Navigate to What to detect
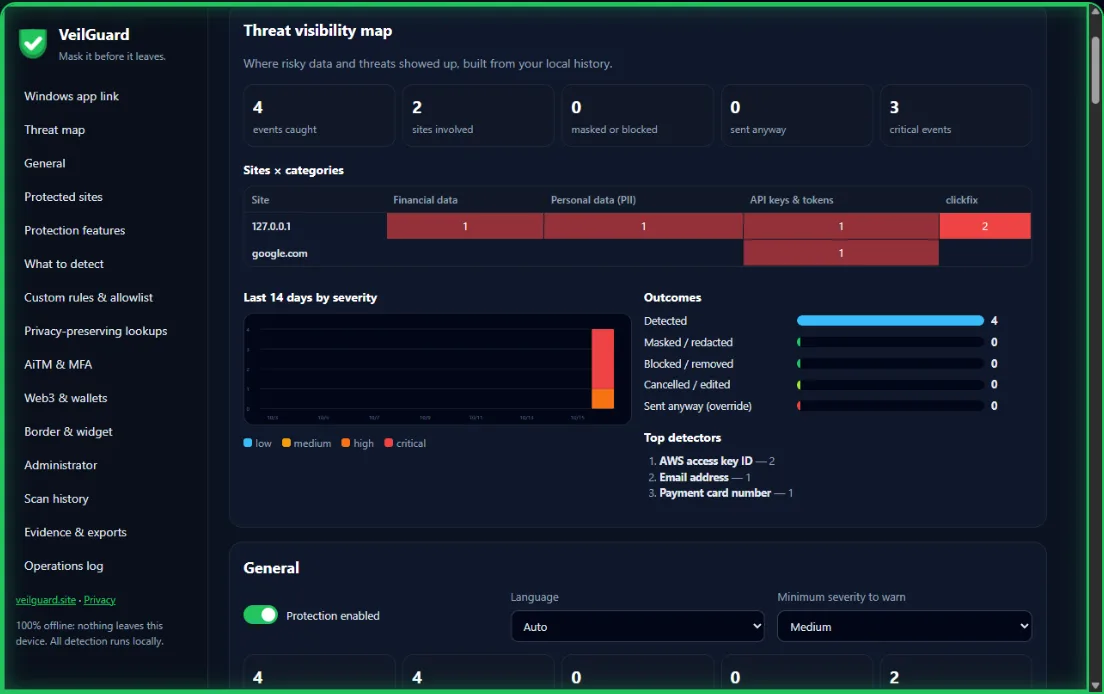This screenshot has width=1104, height=694. point(63,264)
